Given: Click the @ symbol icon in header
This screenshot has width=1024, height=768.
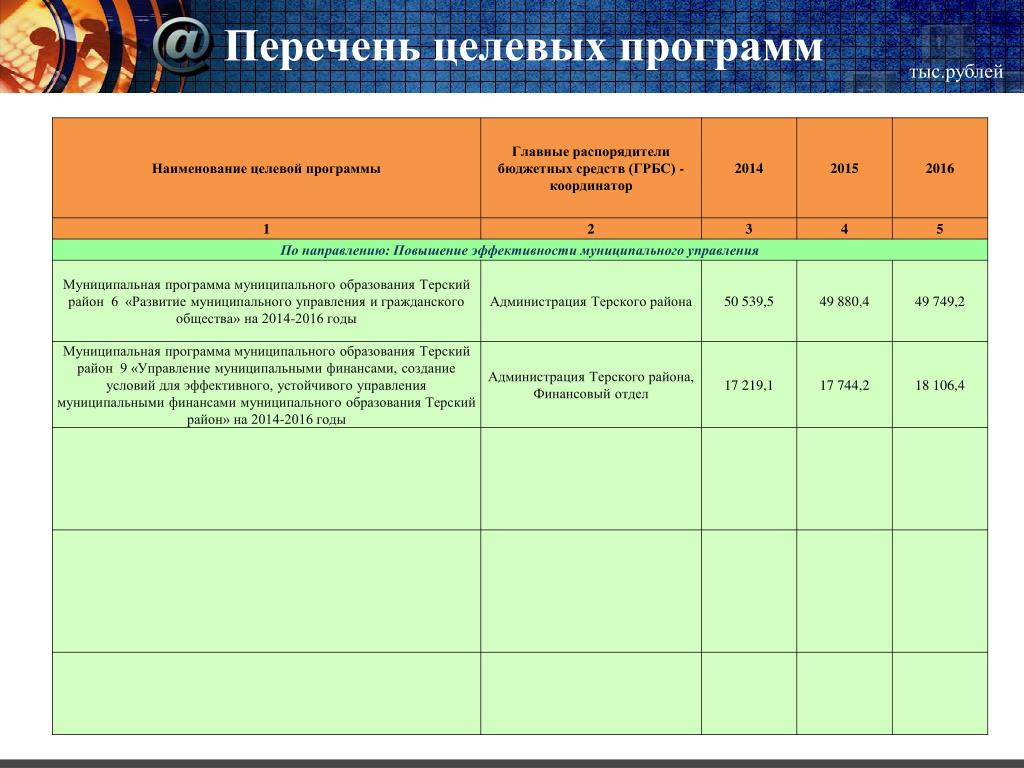Looking at the screenshot, I should [183, 46].
